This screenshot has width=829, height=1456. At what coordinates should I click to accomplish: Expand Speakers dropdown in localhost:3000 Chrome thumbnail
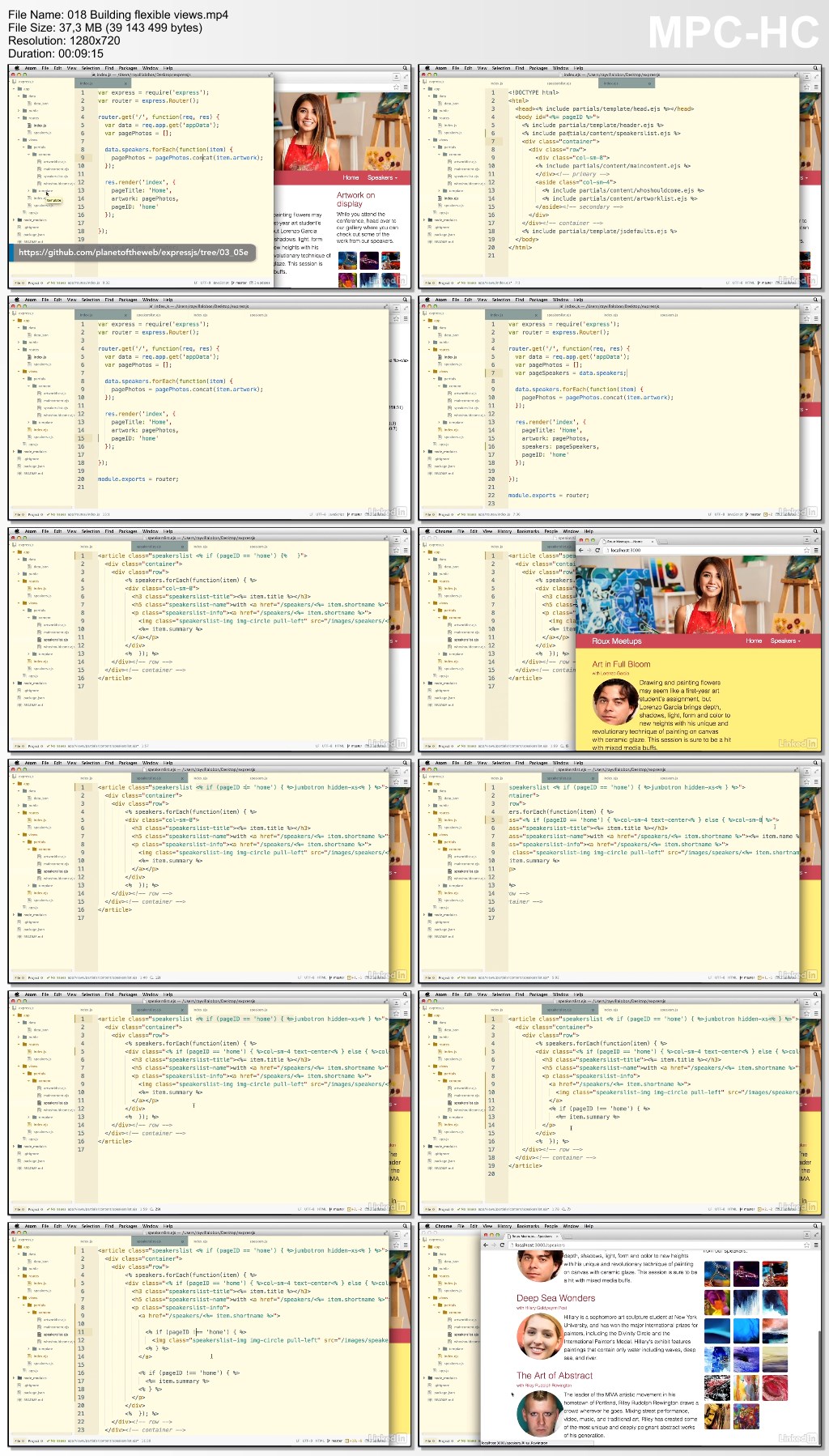[x=785, y=641]
